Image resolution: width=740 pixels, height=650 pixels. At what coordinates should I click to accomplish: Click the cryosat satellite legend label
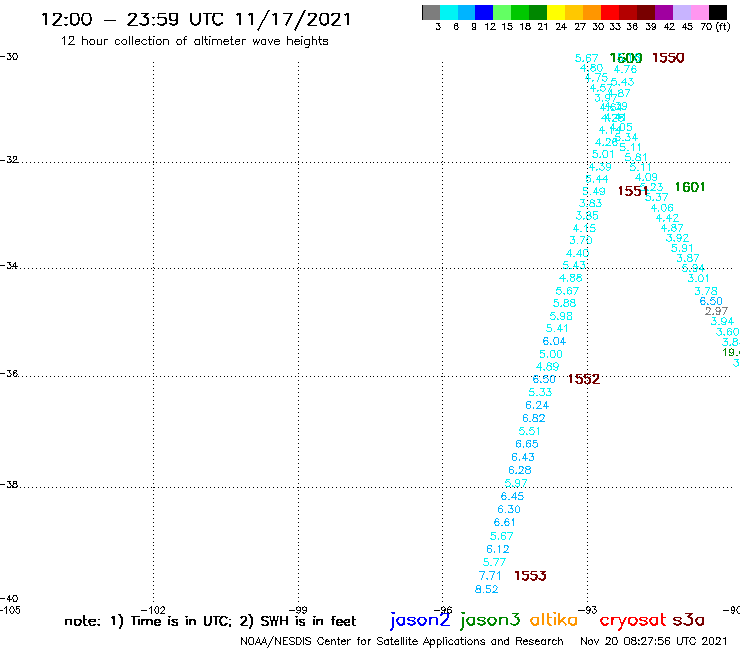633,620
